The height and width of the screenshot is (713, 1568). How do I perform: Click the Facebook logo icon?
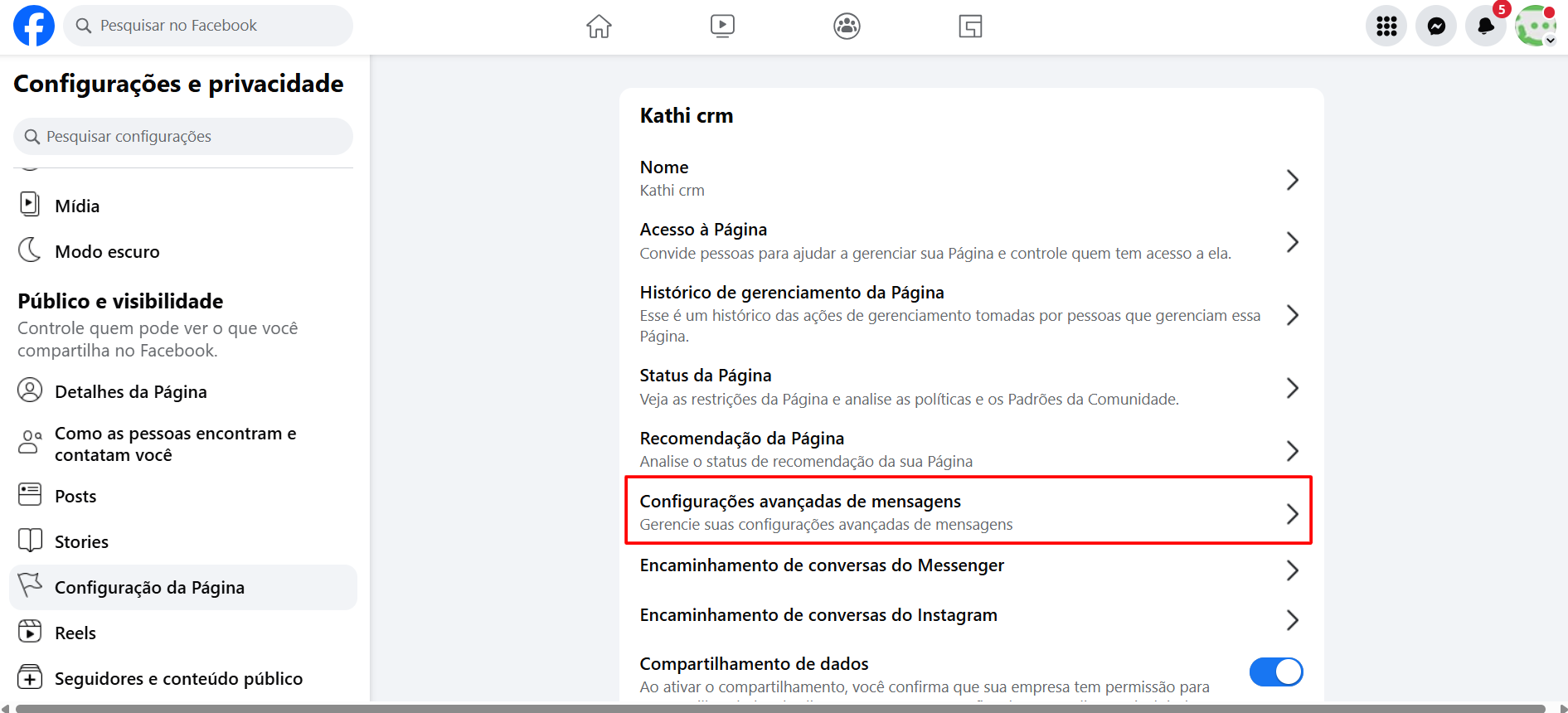coord(34,26)
